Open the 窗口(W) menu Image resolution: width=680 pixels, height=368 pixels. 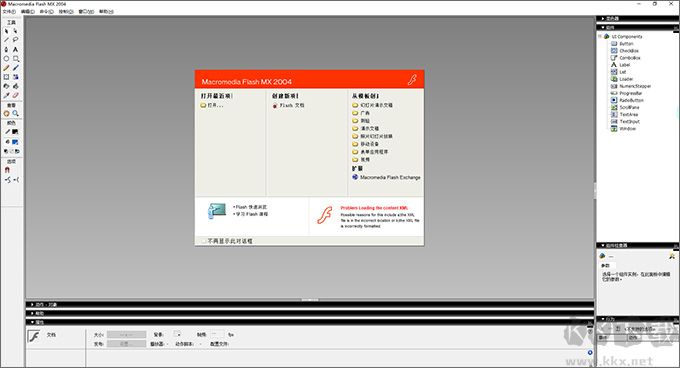86,12
